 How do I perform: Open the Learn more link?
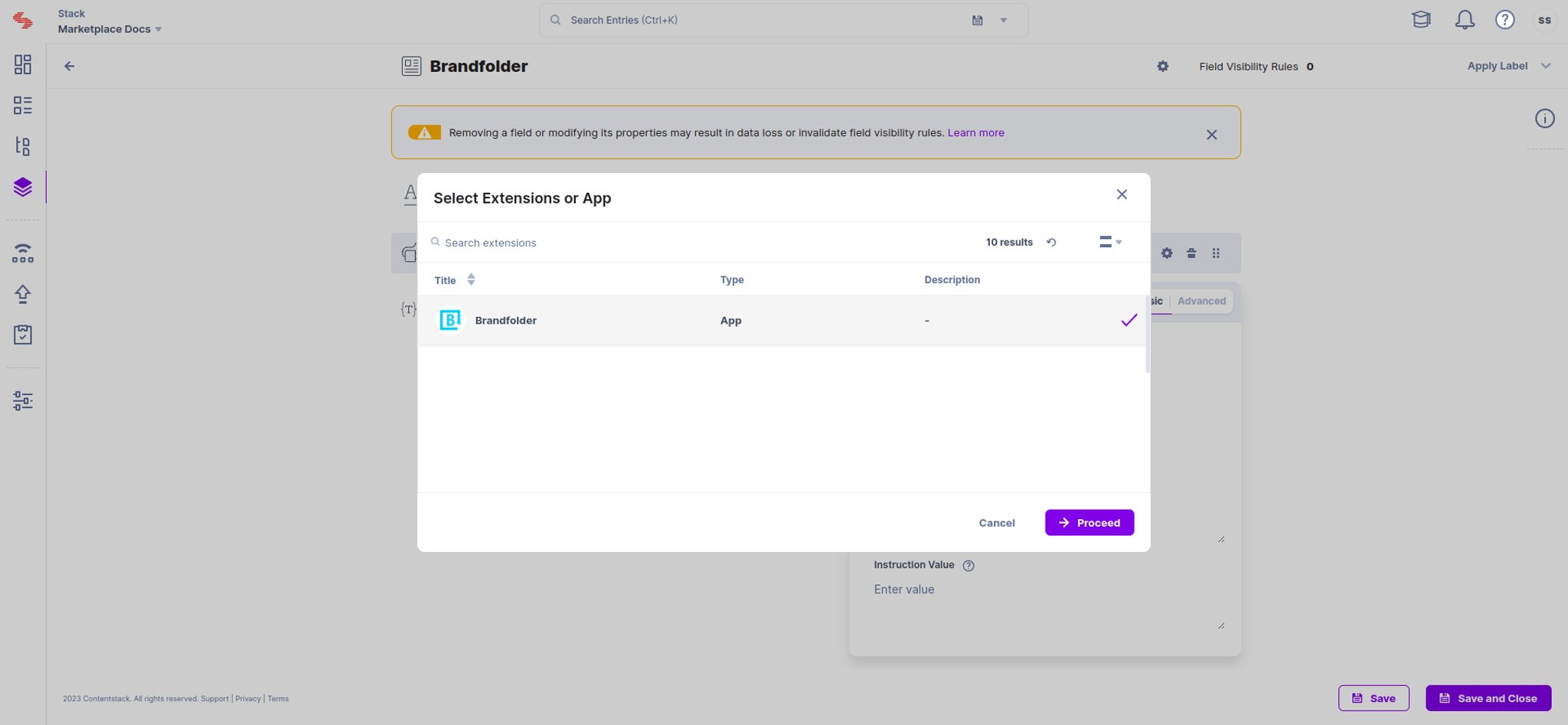pyautogui.click(x=975, y=132)
